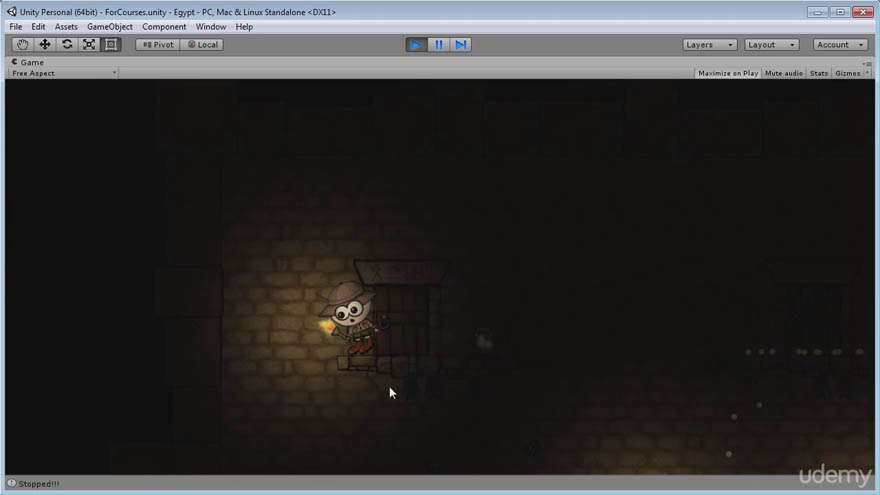Toggle Local handle rotation

coord(202,45)
